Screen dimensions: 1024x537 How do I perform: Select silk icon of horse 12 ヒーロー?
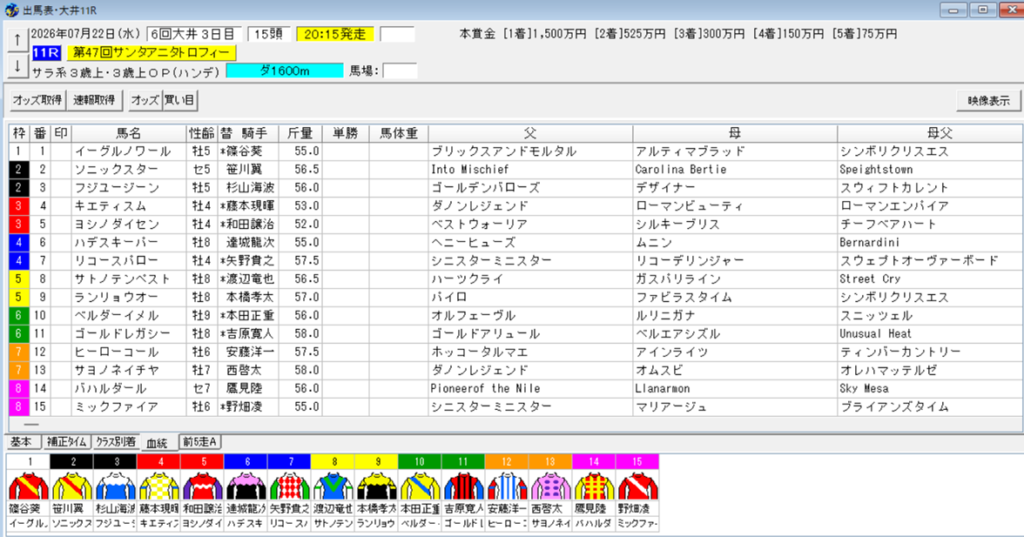[x=507, y=486]
